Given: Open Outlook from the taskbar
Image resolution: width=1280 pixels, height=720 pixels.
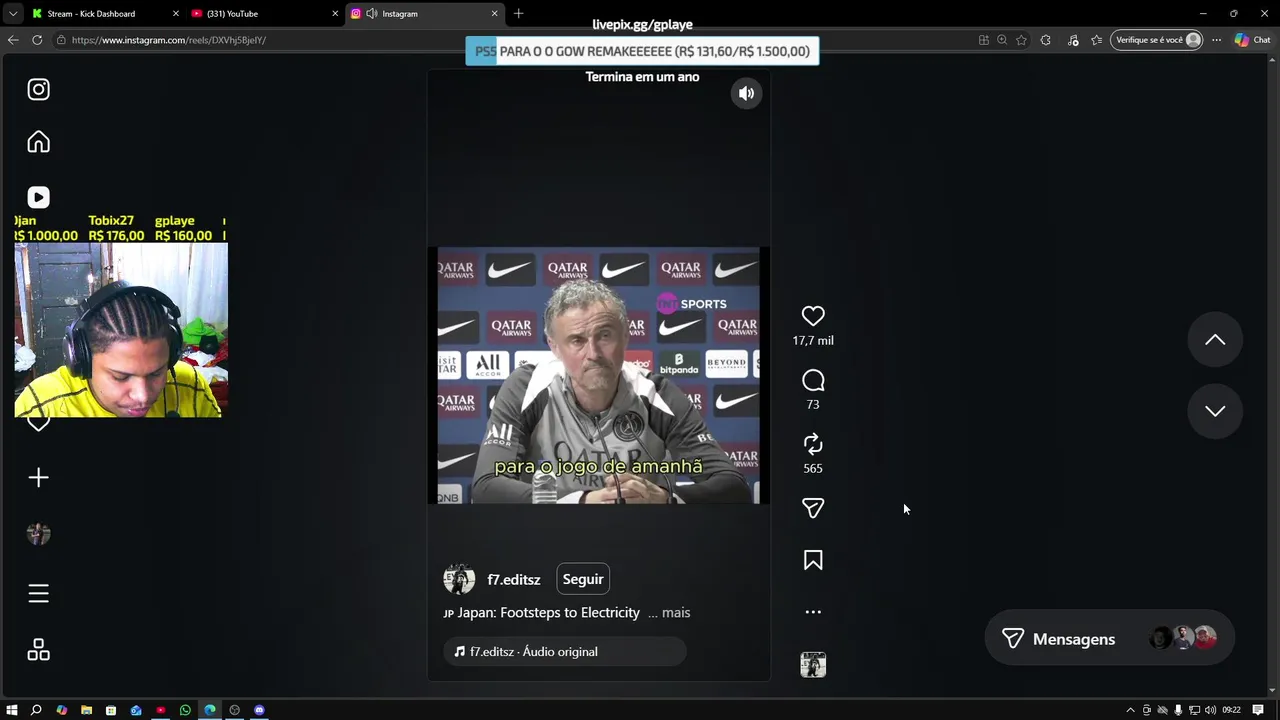Looking at the screenshot, I should point(136,710).
